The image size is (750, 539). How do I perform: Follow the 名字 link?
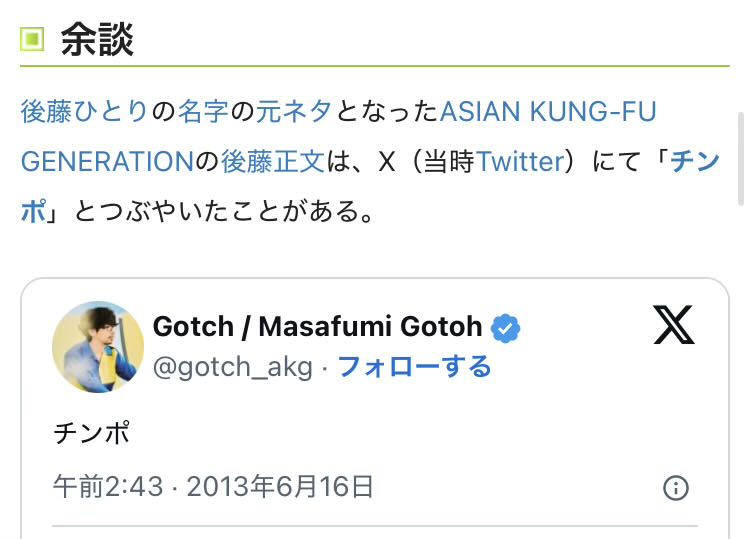click(x=204, y=111)
